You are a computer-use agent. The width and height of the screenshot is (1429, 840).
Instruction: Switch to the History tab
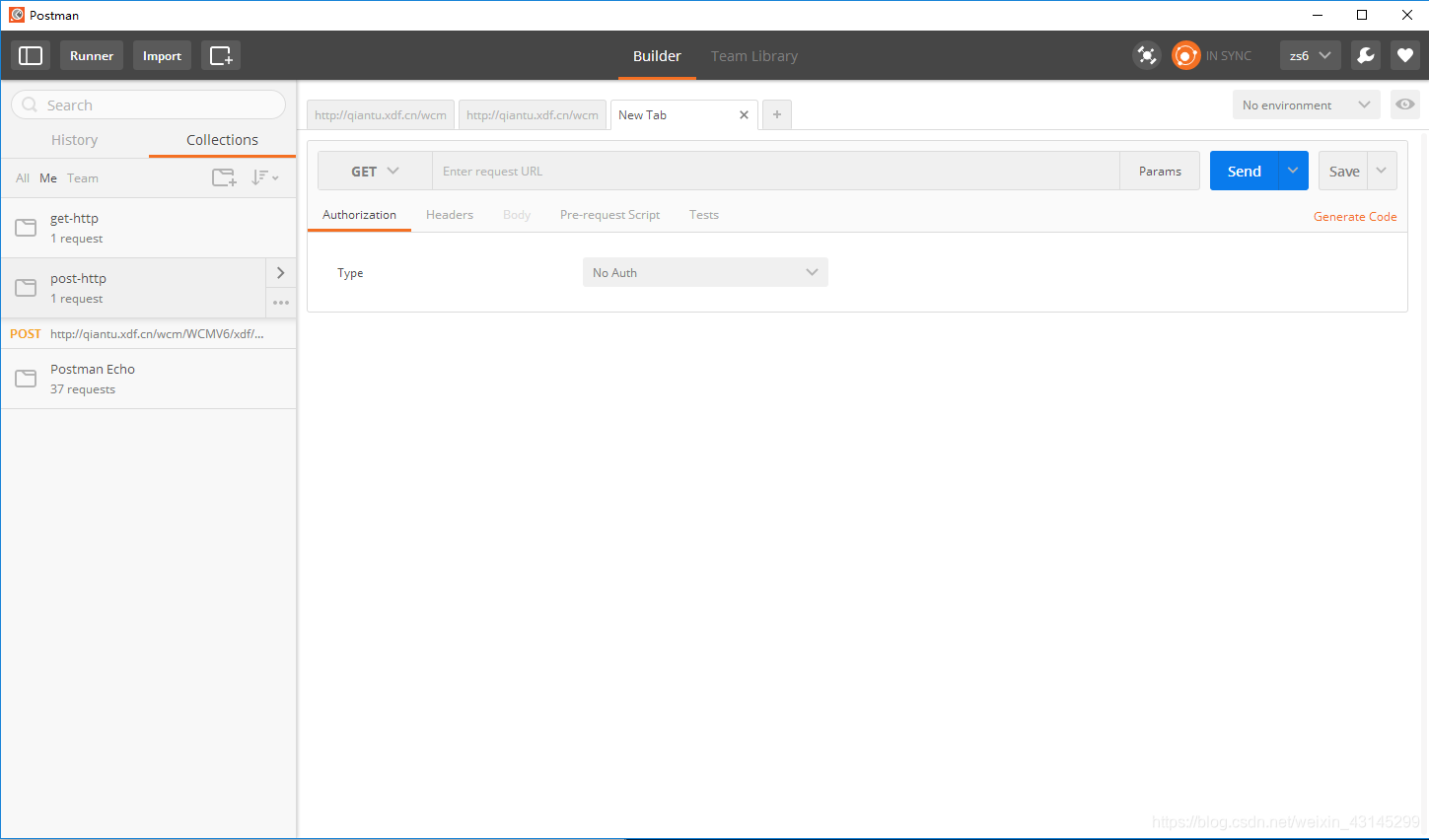point(75,140)
